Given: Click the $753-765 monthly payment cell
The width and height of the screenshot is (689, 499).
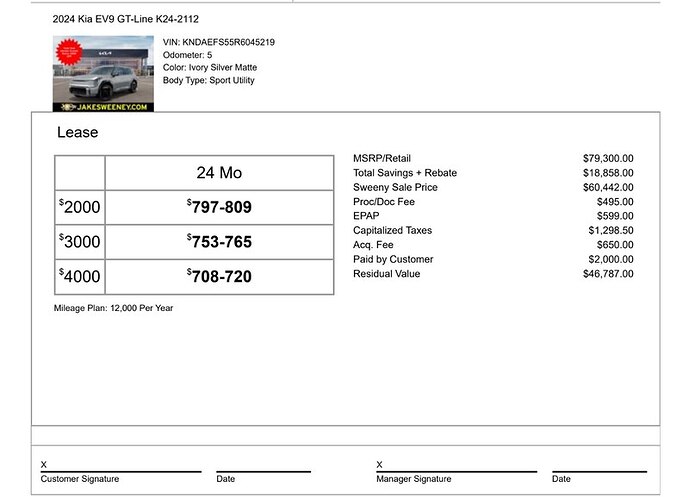Looking at the screenshot, I should [x=219, y=242].
